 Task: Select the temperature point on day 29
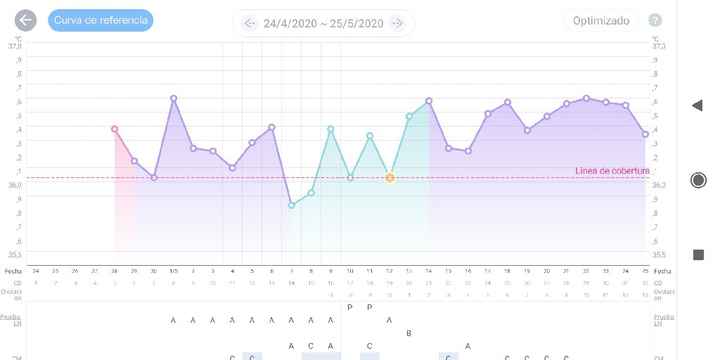tap(134, 161)
